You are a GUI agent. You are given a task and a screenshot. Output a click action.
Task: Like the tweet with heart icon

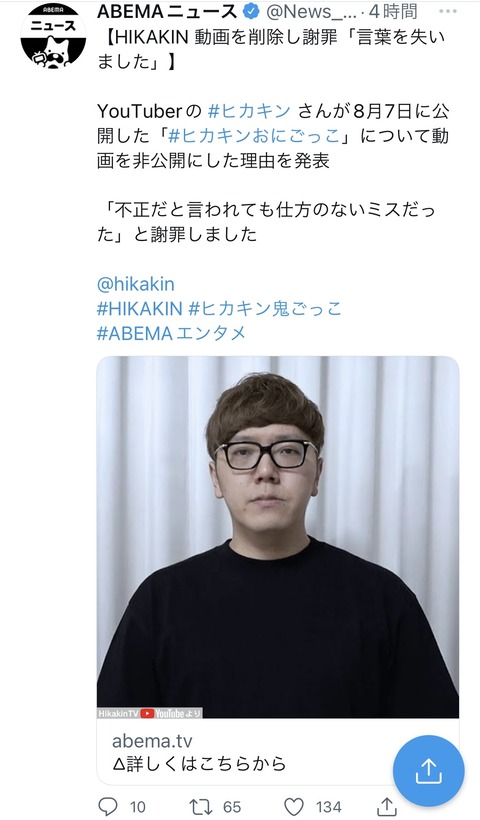(294, 806)
